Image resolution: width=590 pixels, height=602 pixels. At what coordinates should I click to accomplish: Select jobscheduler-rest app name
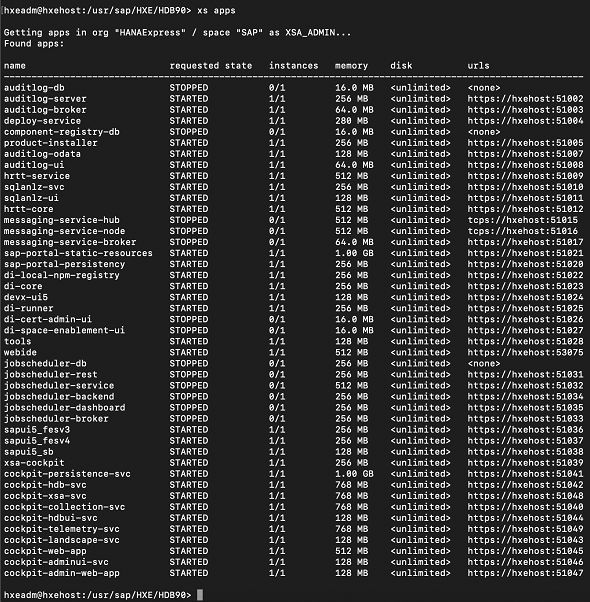(x=51, y=375)
